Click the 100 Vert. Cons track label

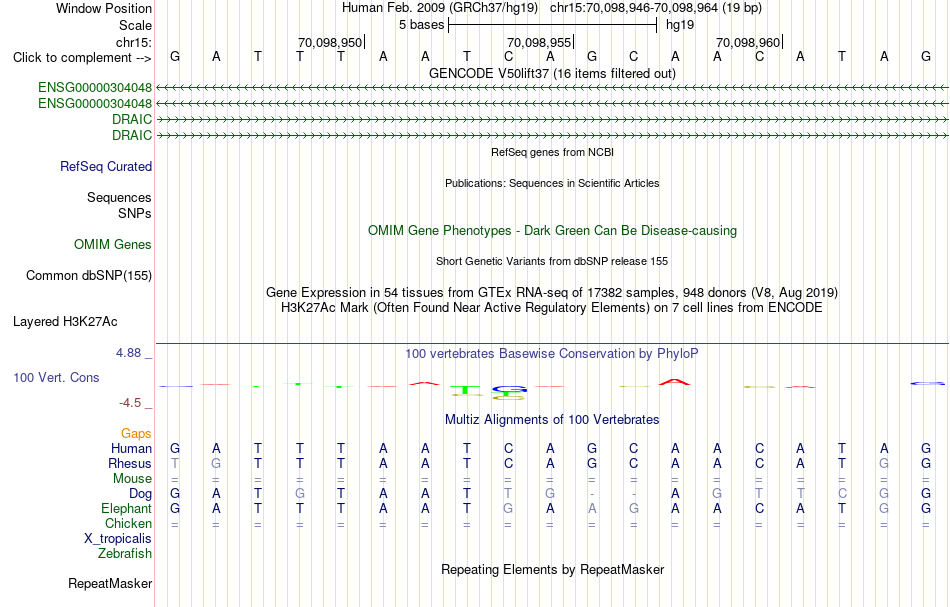pyautogui.click(x=56, y=377)
